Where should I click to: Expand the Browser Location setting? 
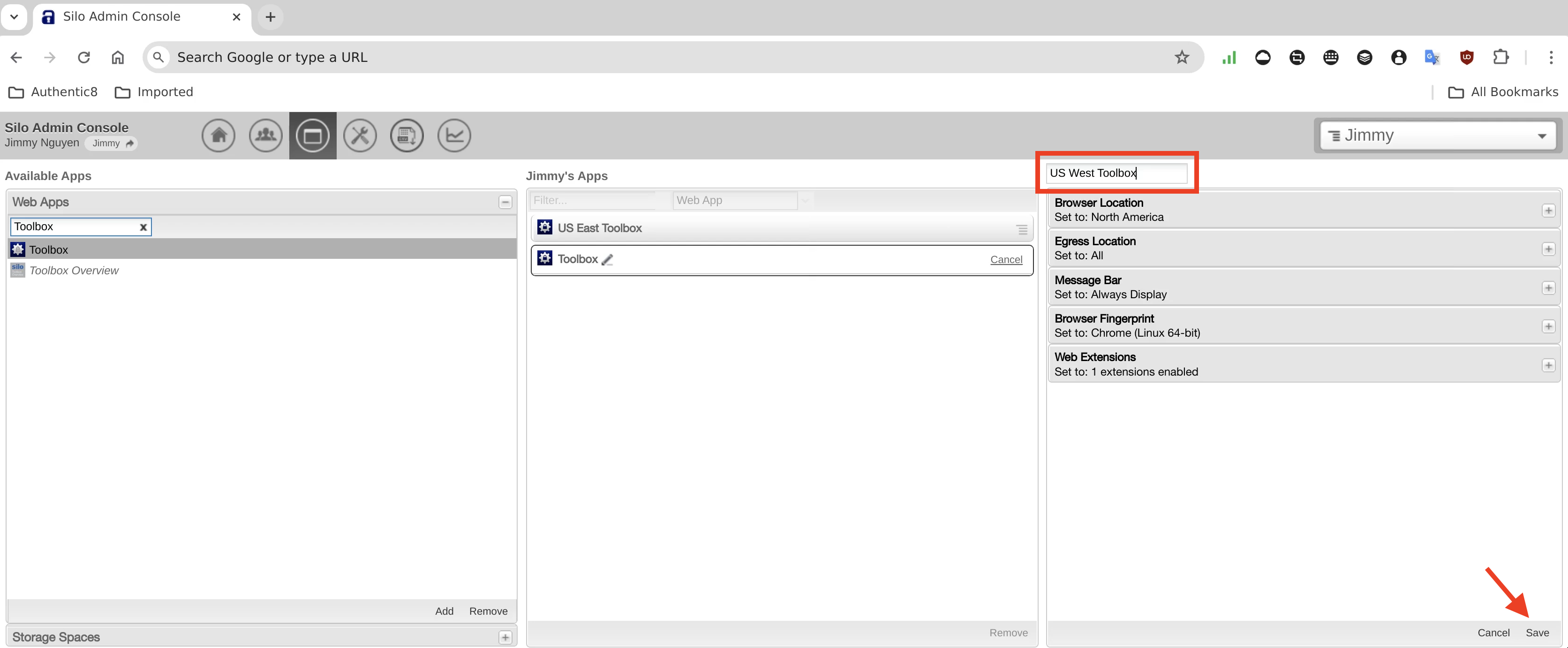tap(1548, 211)
